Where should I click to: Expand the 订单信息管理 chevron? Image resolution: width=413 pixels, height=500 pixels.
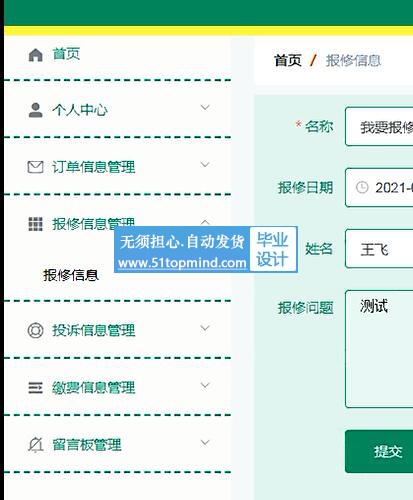[205, 165]
